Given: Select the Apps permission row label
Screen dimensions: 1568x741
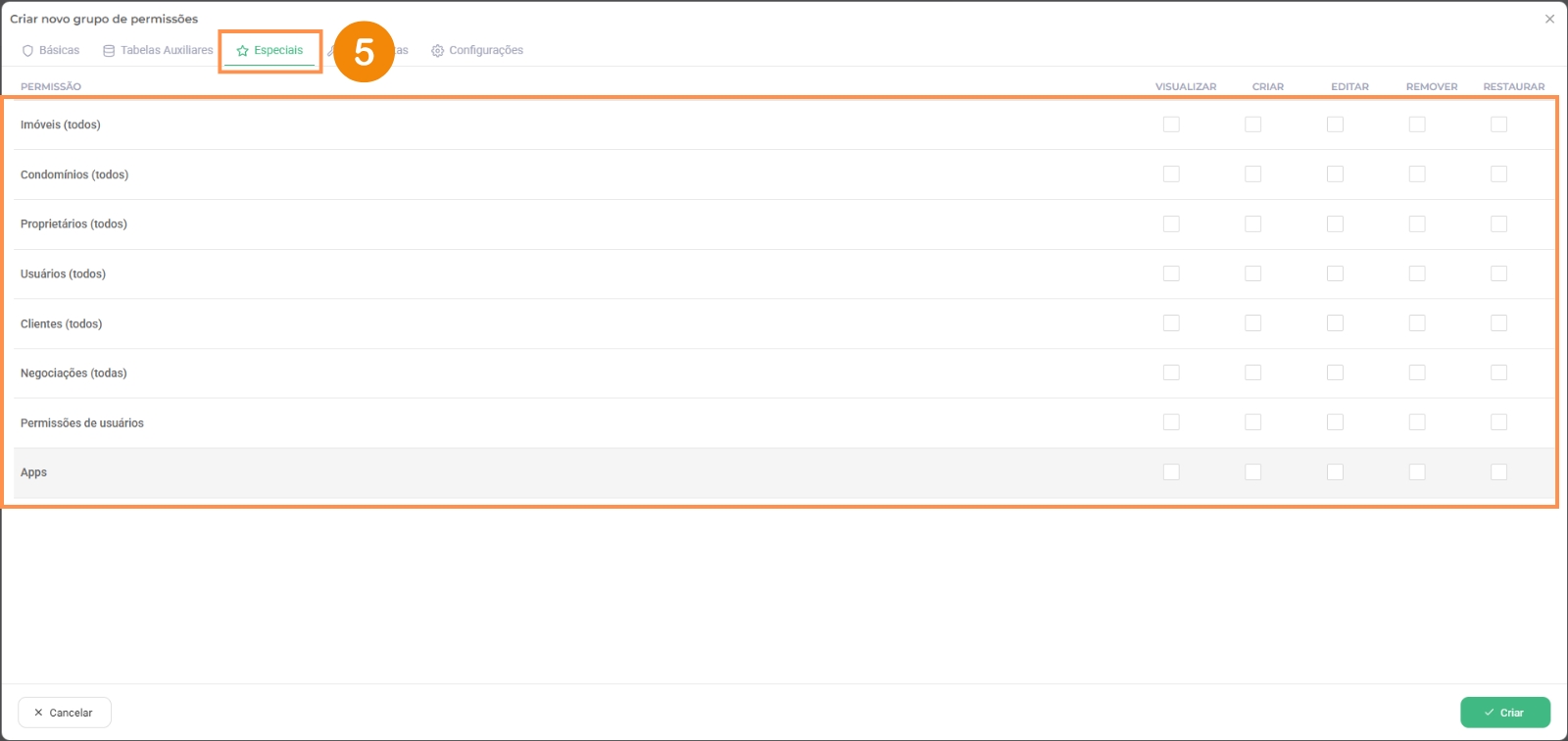Looking at the screenshot, I should pyautogui.click(x=34, y=472).
